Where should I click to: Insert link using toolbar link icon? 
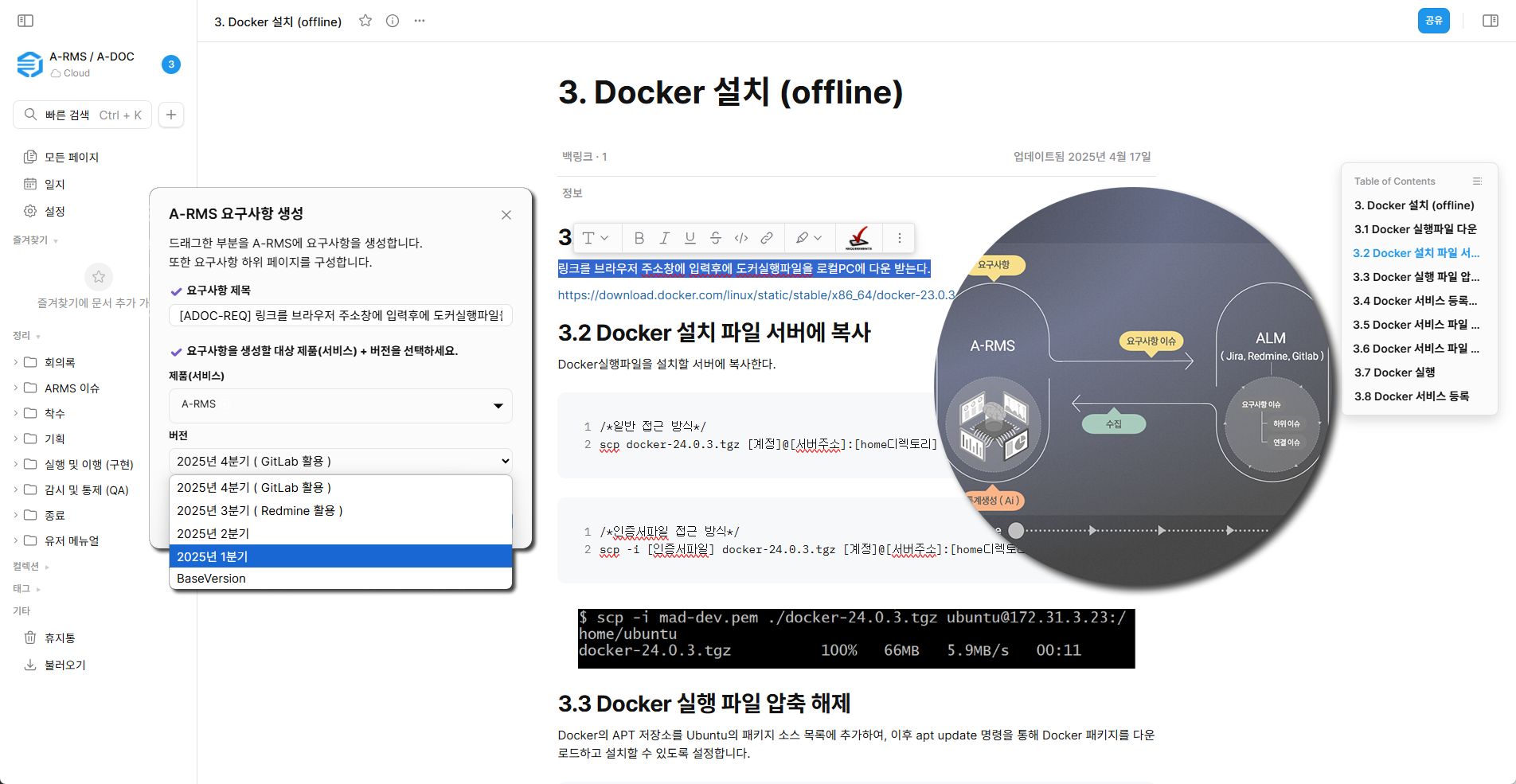coord(766,238)
